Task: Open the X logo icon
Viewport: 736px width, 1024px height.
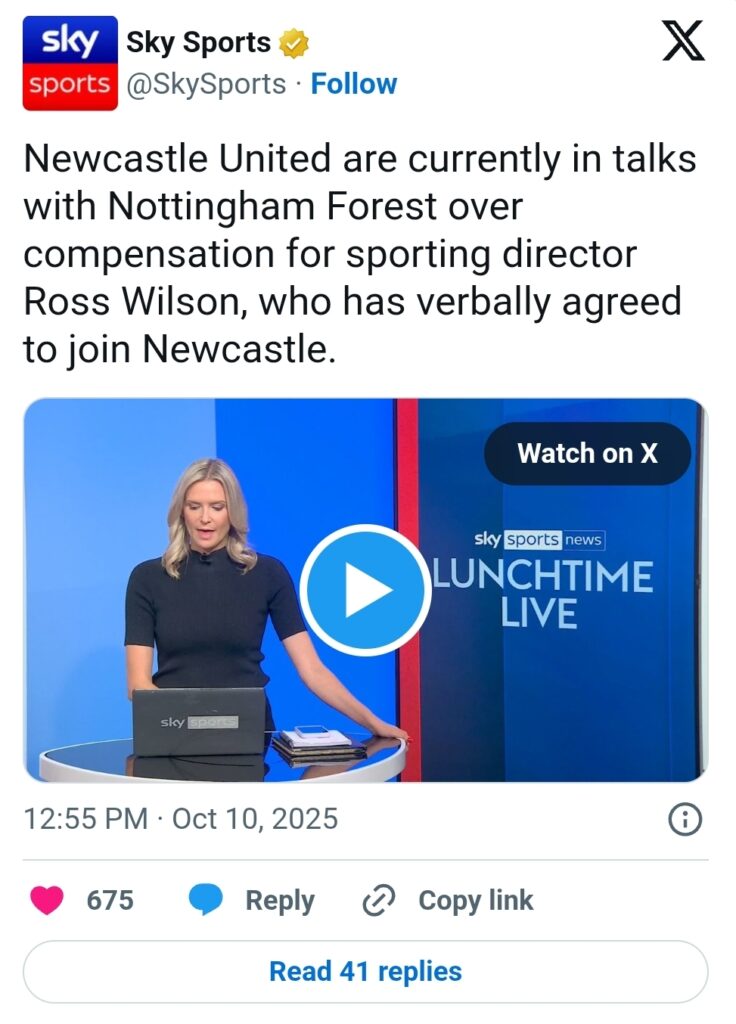Action: click(x=683, y=40)
